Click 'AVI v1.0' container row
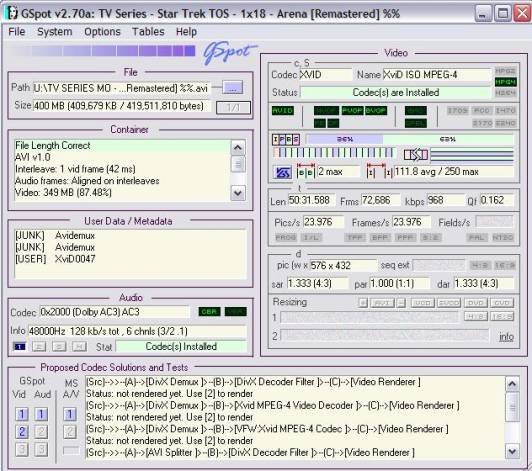The image size is (532, 471). [122, 157]
